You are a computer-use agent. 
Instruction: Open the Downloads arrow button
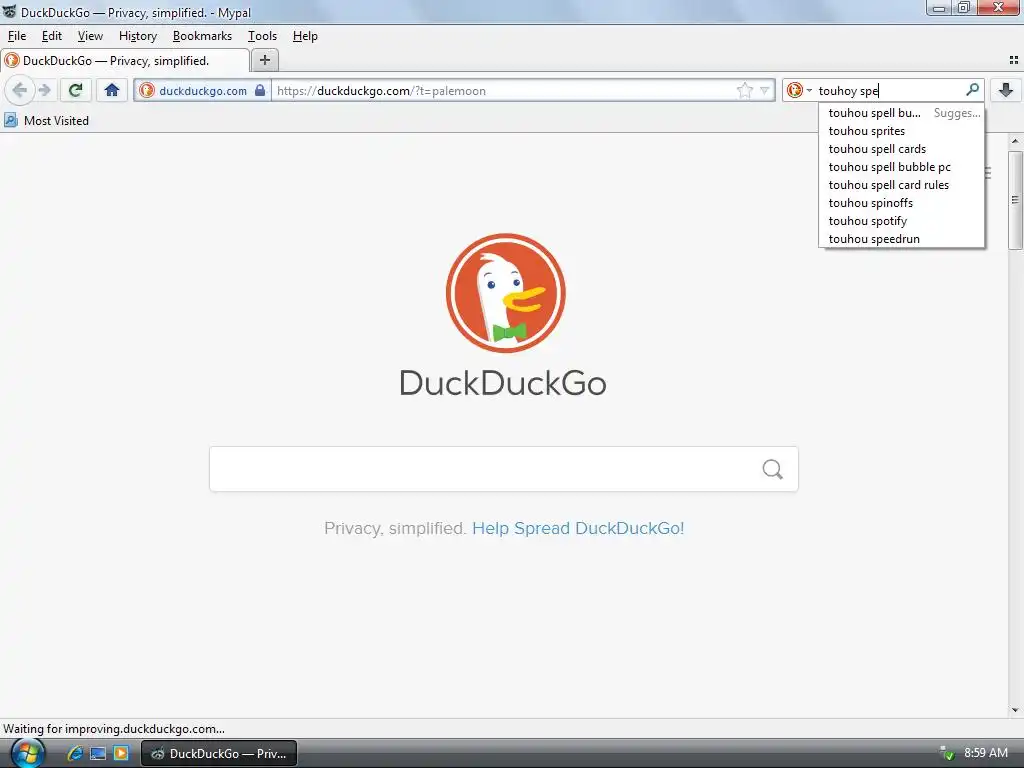pos(1006,90)
